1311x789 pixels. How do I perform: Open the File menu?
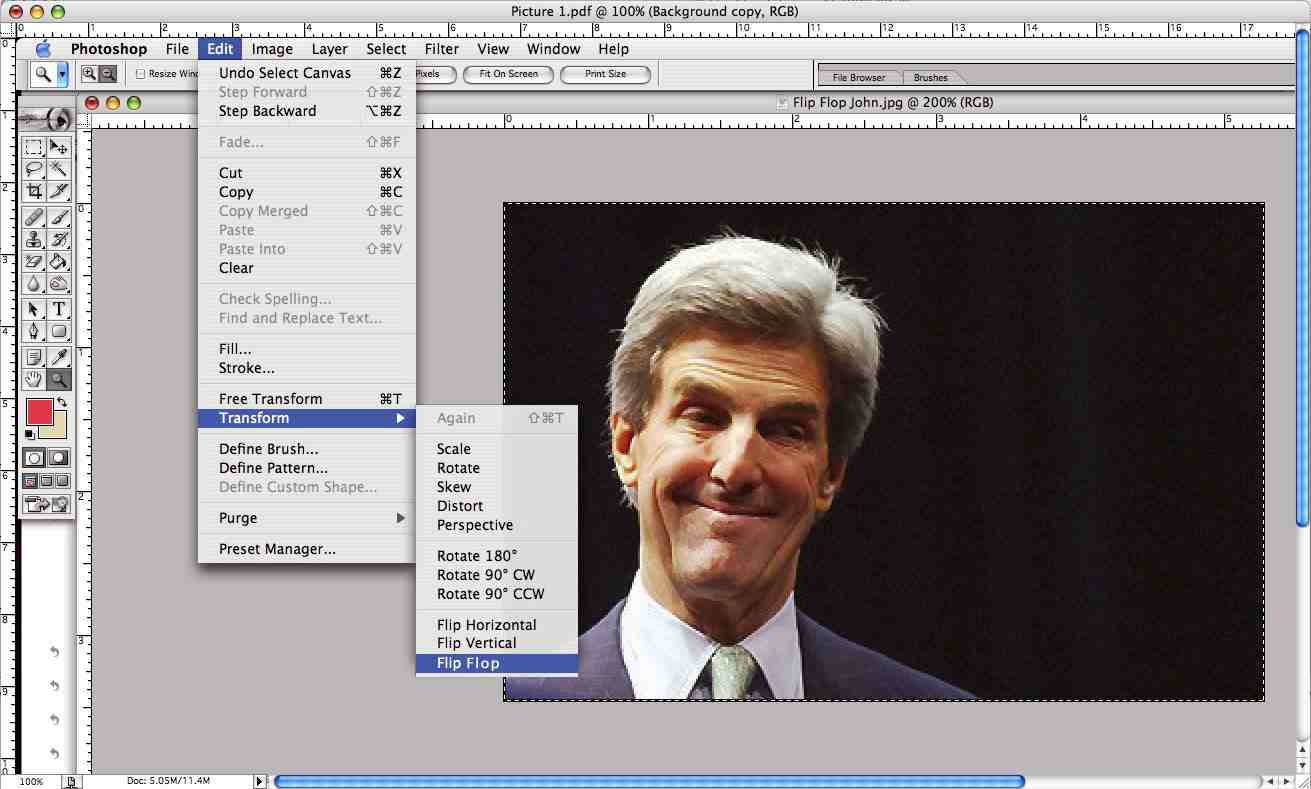click(177, 49)
